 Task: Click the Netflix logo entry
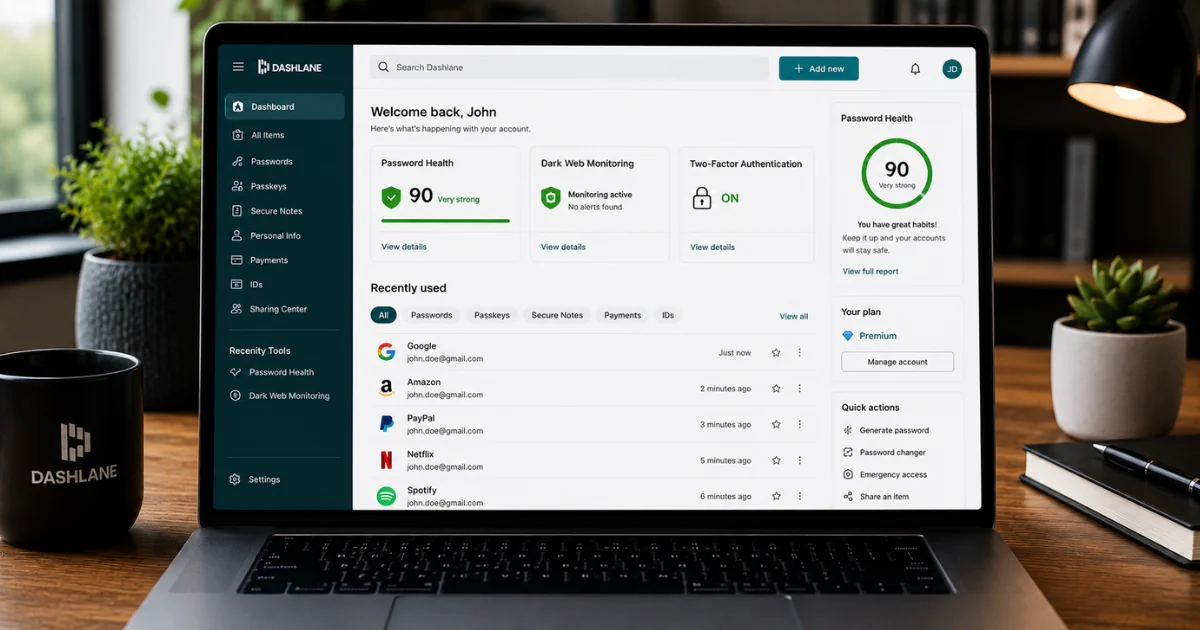(386, 460)
